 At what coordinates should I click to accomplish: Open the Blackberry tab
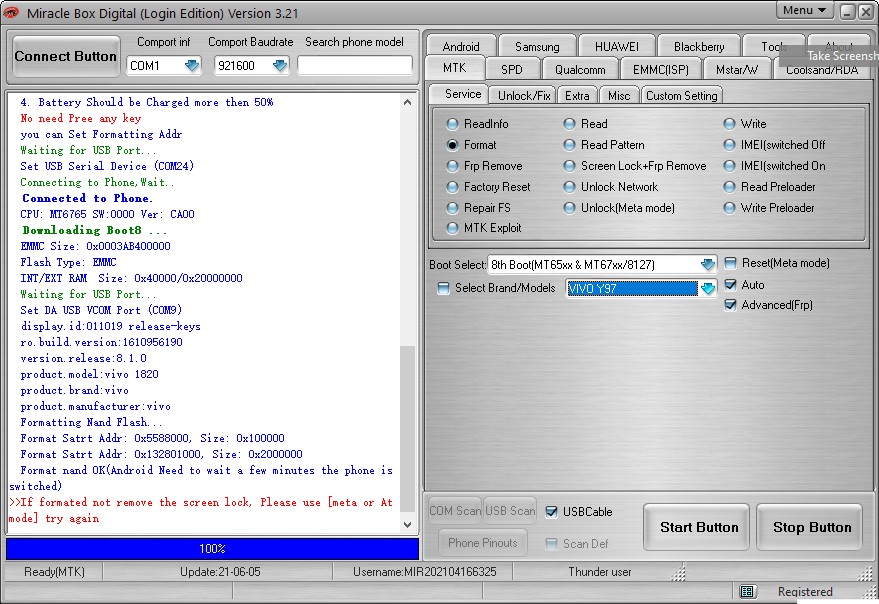pos(699,47)
